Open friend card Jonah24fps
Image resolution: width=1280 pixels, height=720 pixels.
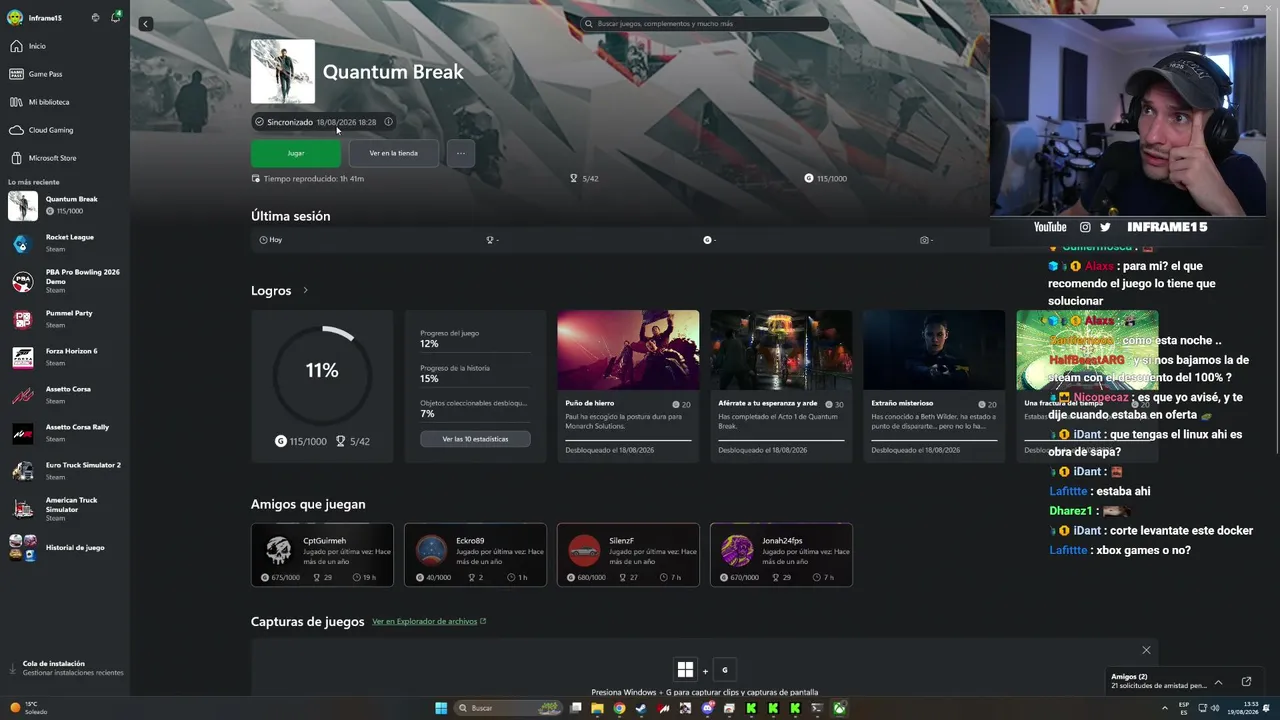click(x=781, y=555)
